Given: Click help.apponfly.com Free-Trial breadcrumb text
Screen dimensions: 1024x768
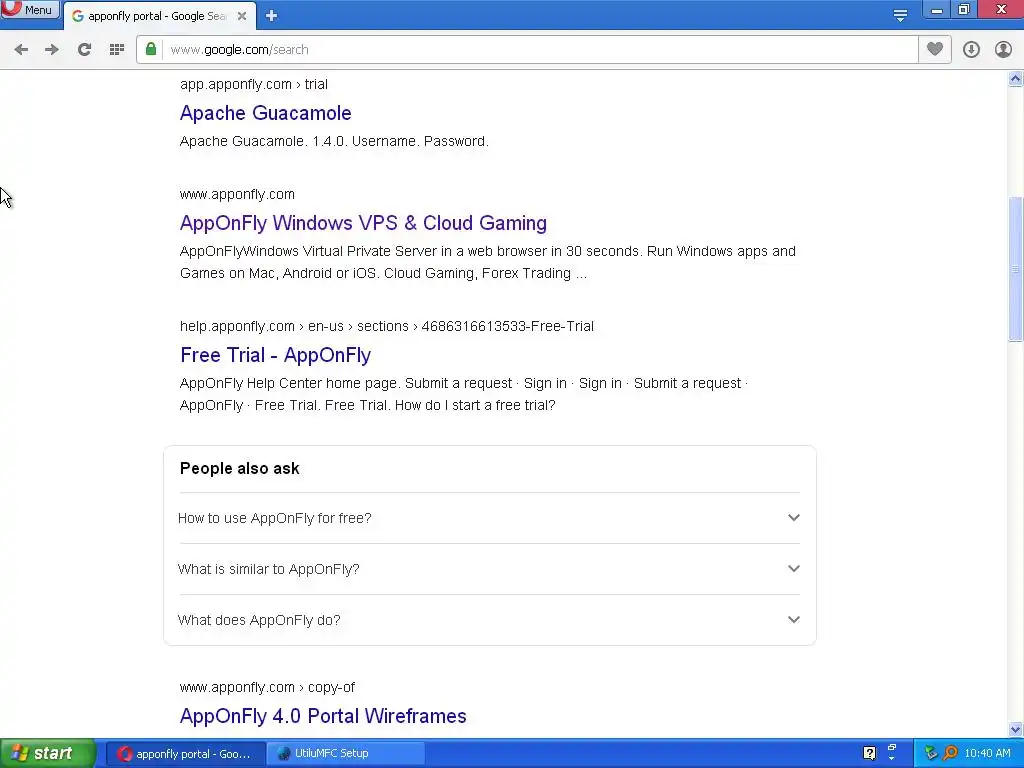Looking at the screenshot, I should [387, 326].
